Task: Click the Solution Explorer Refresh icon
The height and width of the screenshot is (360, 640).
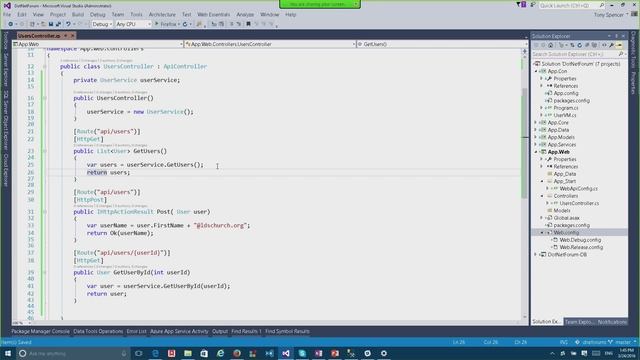Action: pyautogui.click(x=579, y=45)
